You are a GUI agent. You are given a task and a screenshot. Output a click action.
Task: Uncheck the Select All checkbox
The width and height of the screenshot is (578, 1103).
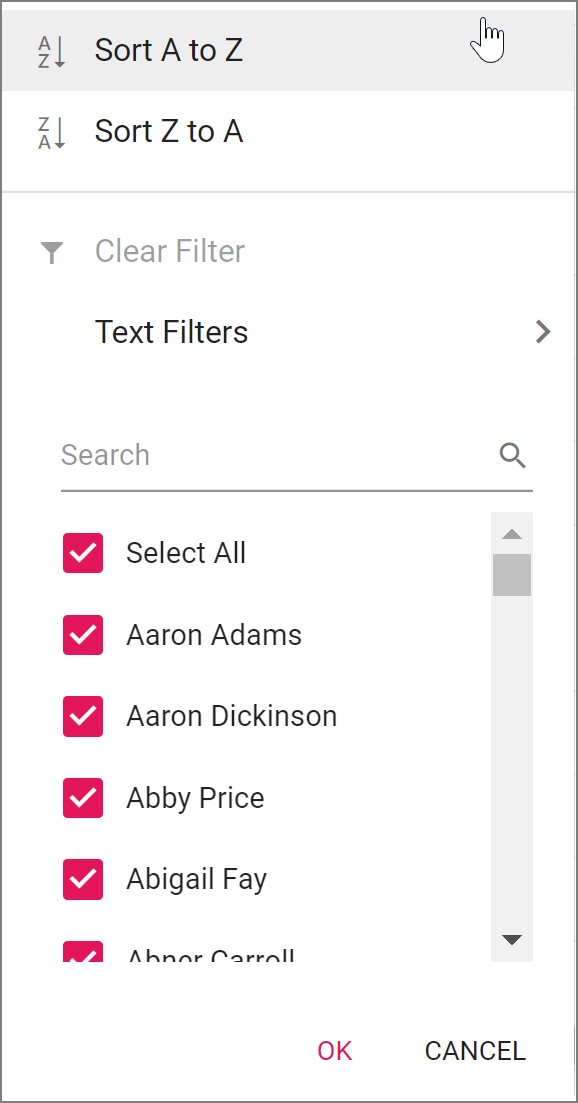(x=83, y=553)
